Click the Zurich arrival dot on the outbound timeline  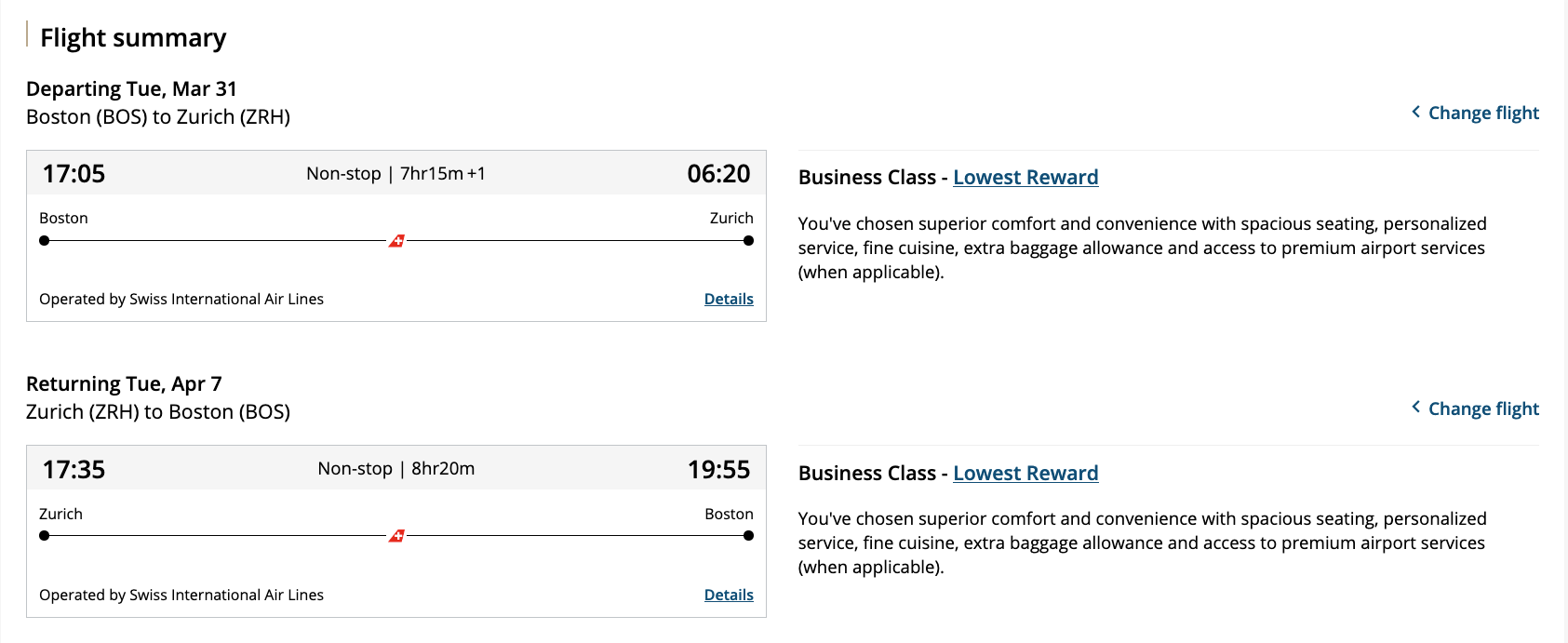tap(748, 240)
